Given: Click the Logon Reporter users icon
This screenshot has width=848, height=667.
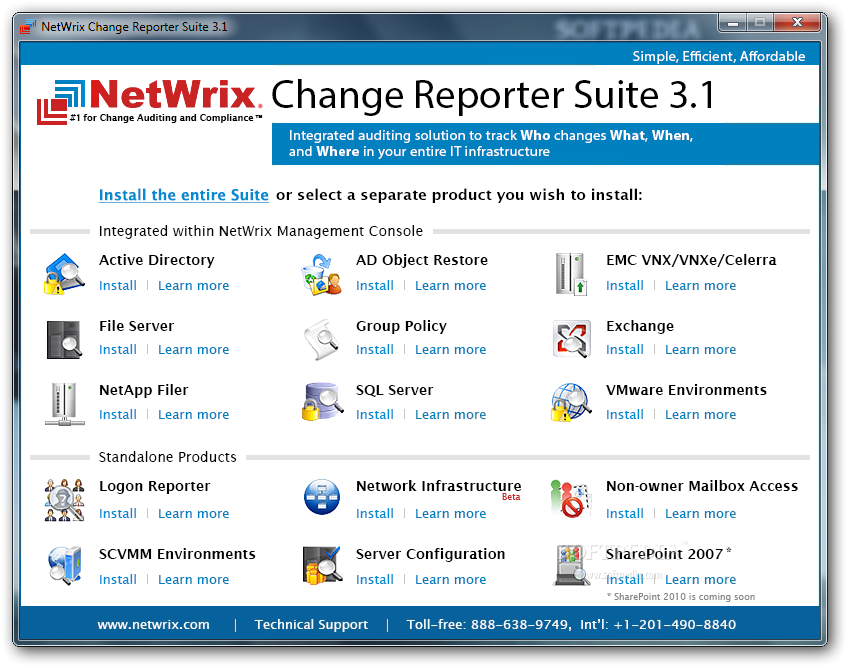Looking at the screenshot, I should pyautogui.click(x=64, y=500).
